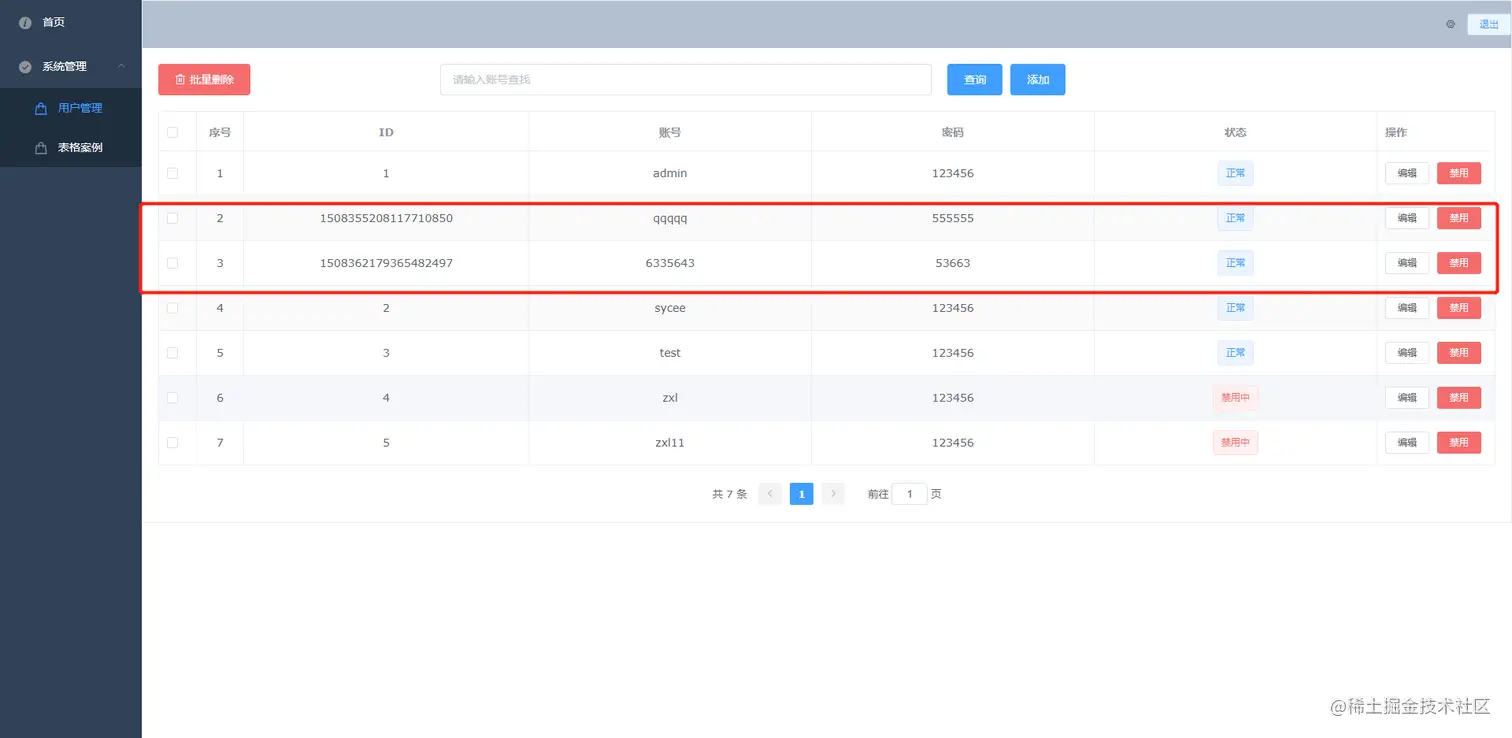1512x738 pixels.
Task: Click the password cell 53663
Action: point(953,263)
